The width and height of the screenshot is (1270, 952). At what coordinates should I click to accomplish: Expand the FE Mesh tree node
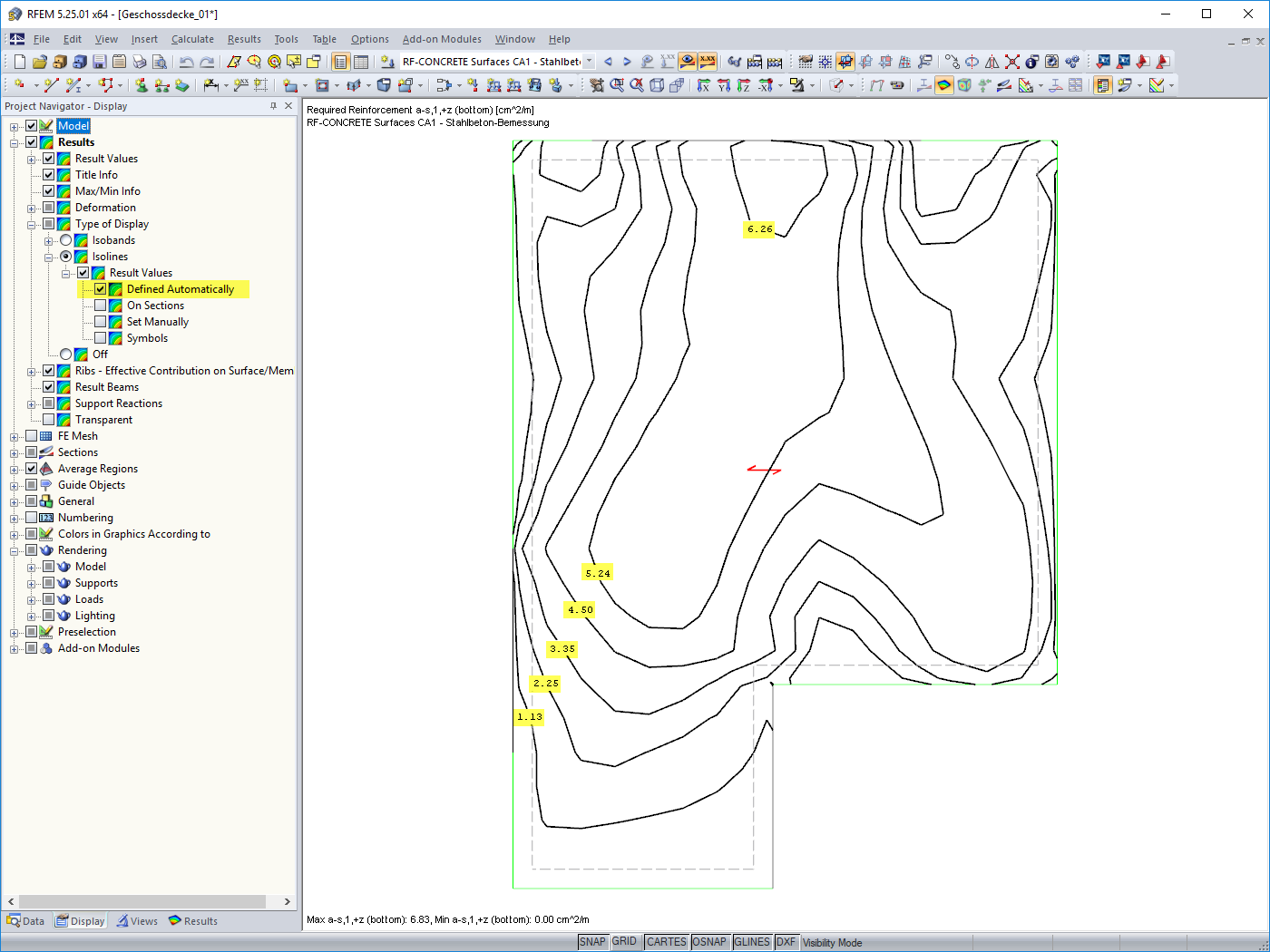pyautogui.click(x=15, y=436)
